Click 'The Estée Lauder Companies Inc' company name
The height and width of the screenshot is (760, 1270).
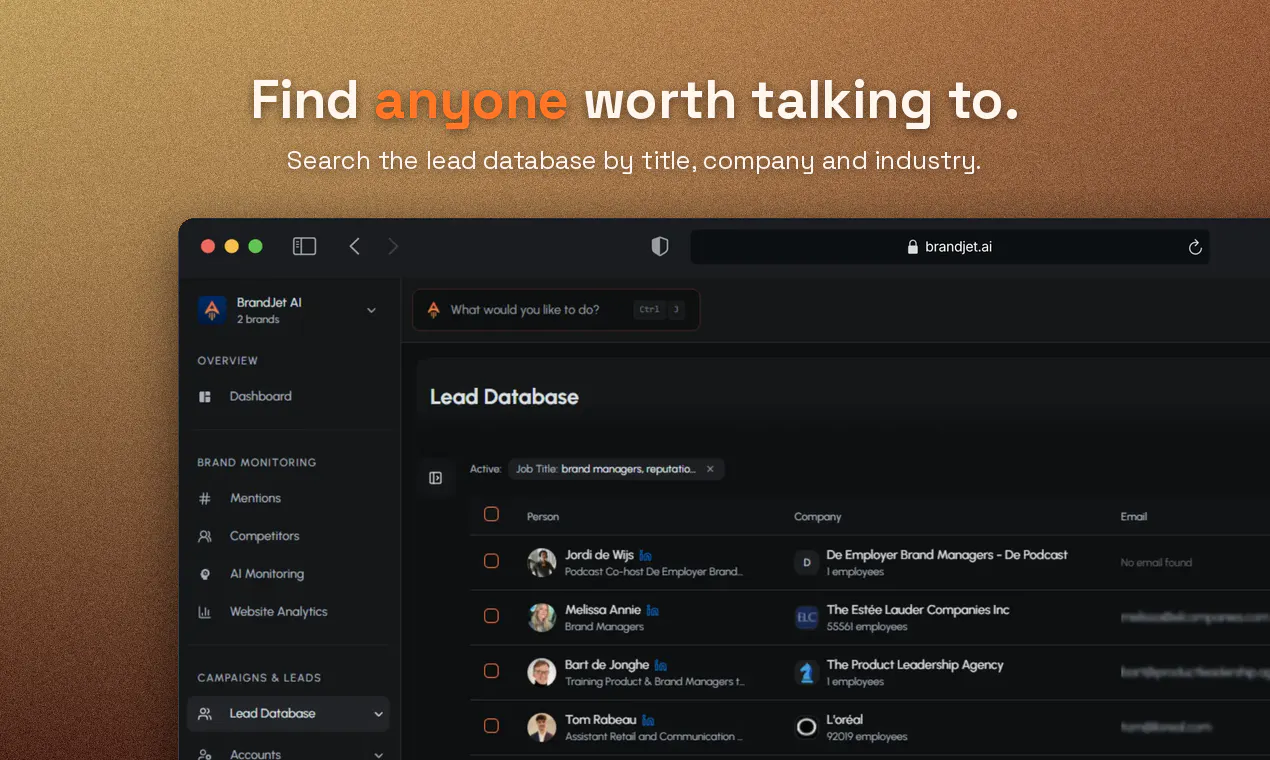coord(918,610)
